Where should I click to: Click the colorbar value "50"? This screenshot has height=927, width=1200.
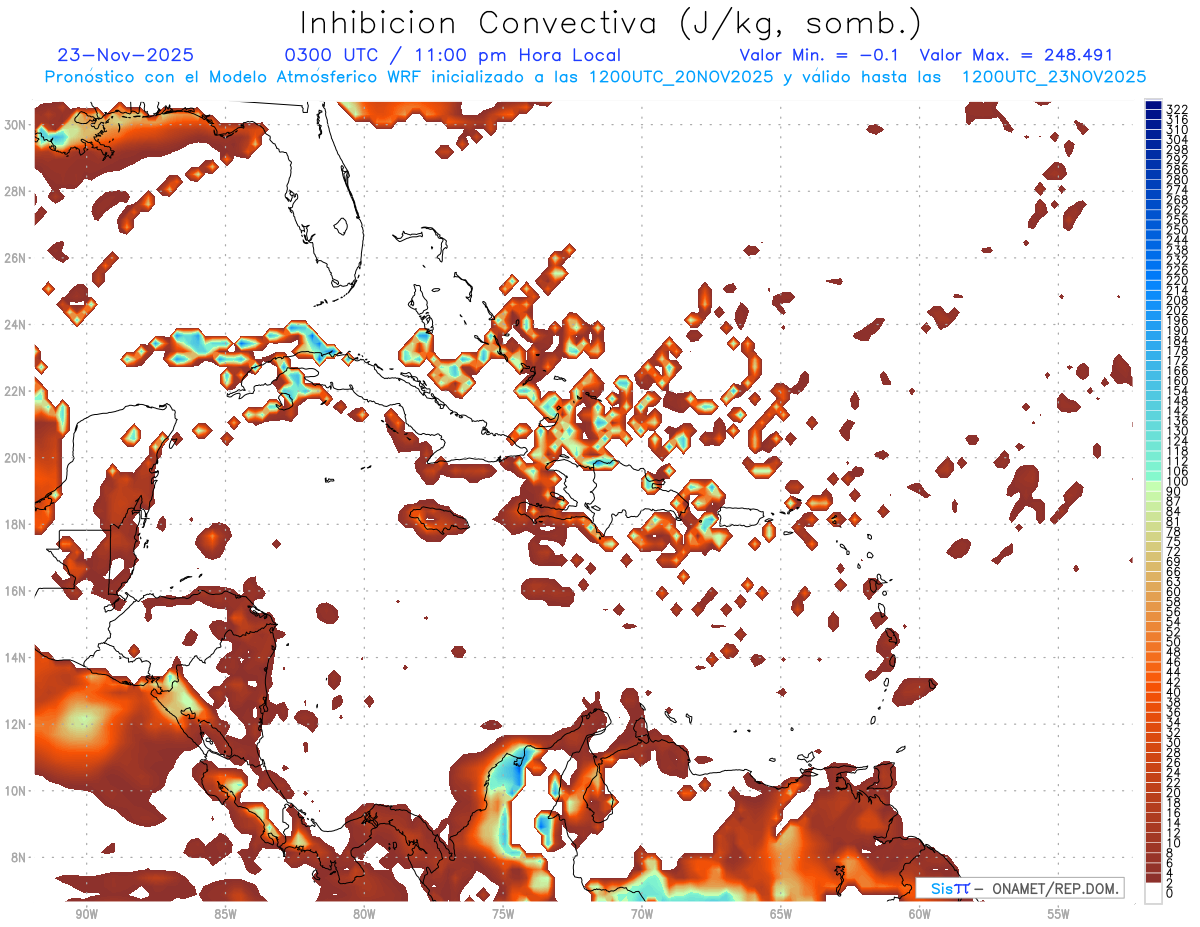coord(1174,642)
